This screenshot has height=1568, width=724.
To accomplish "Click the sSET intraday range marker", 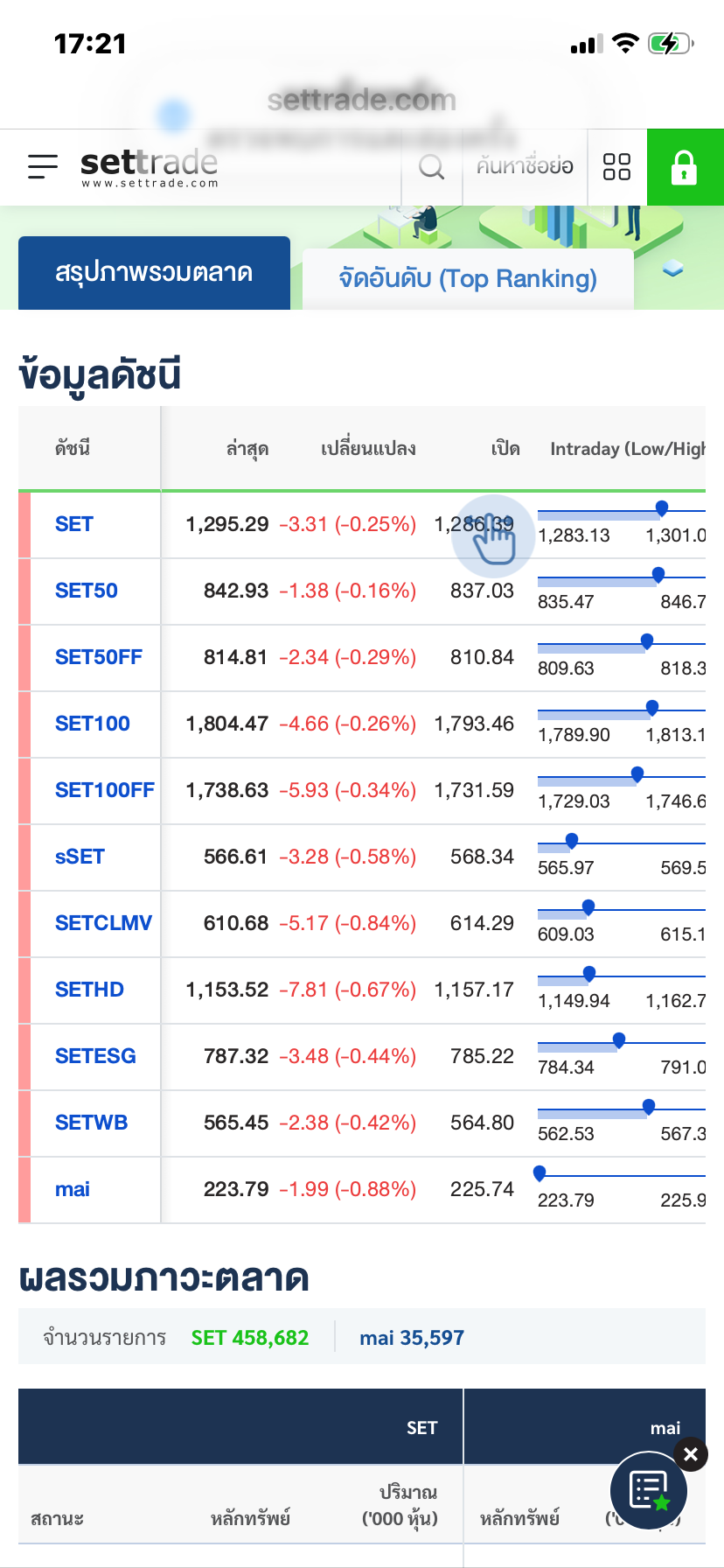I will (x=572, y=840).
